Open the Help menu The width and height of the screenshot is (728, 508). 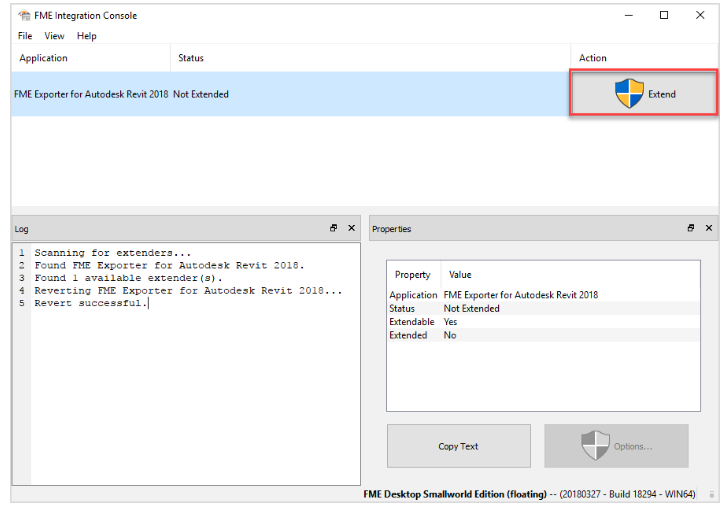tap(87, 36)
